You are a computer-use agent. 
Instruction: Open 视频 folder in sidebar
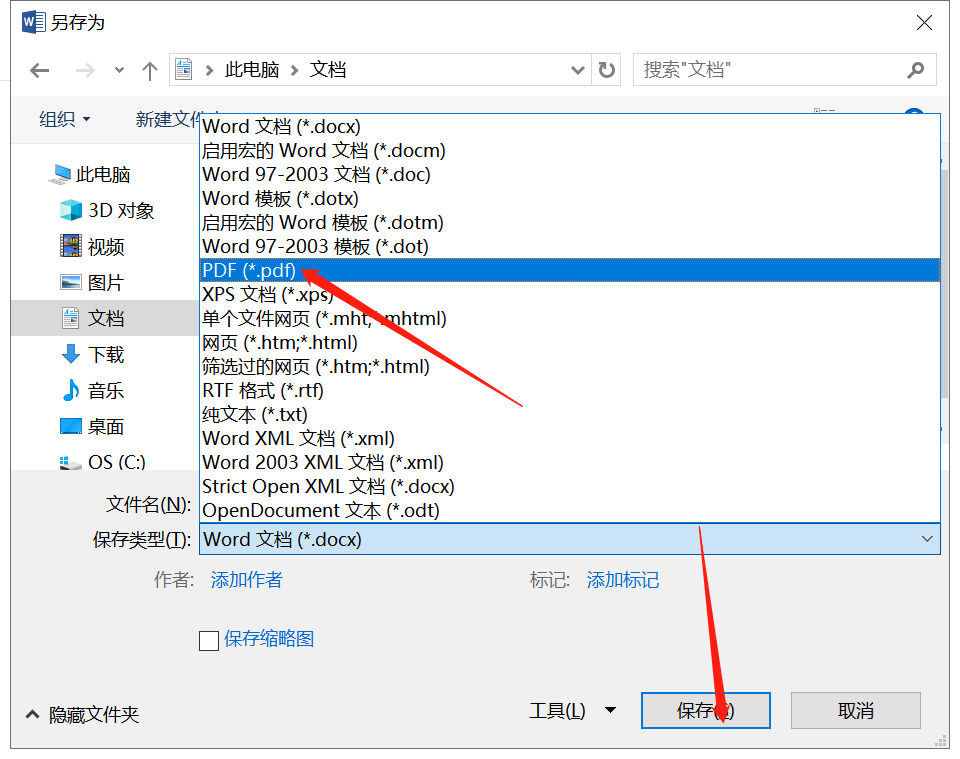pos(92,247)
